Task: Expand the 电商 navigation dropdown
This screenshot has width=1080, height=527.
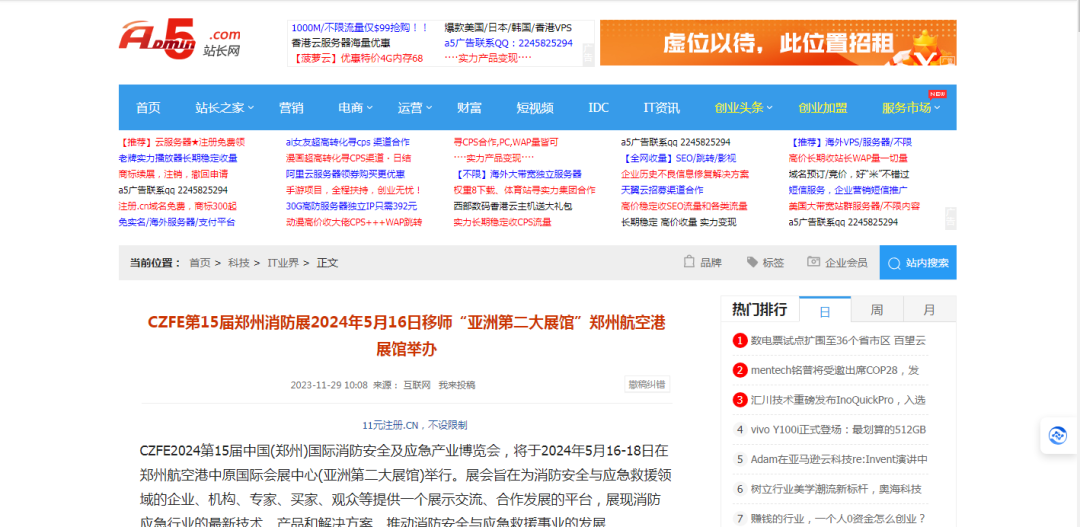Action: [x=356, y=108]
